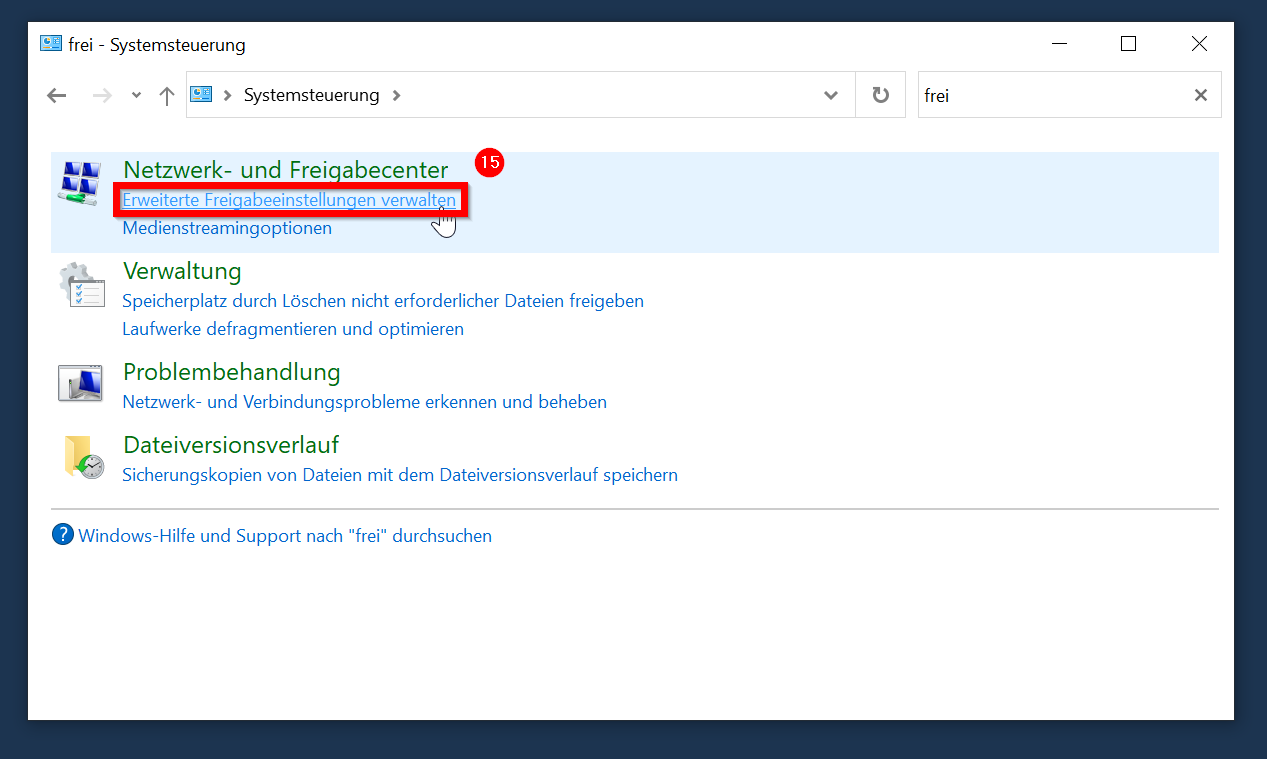This screenshot has height=759, width=1267.
Task: Open the Problembehandlung heading
Action: click(x=231, y=372)
